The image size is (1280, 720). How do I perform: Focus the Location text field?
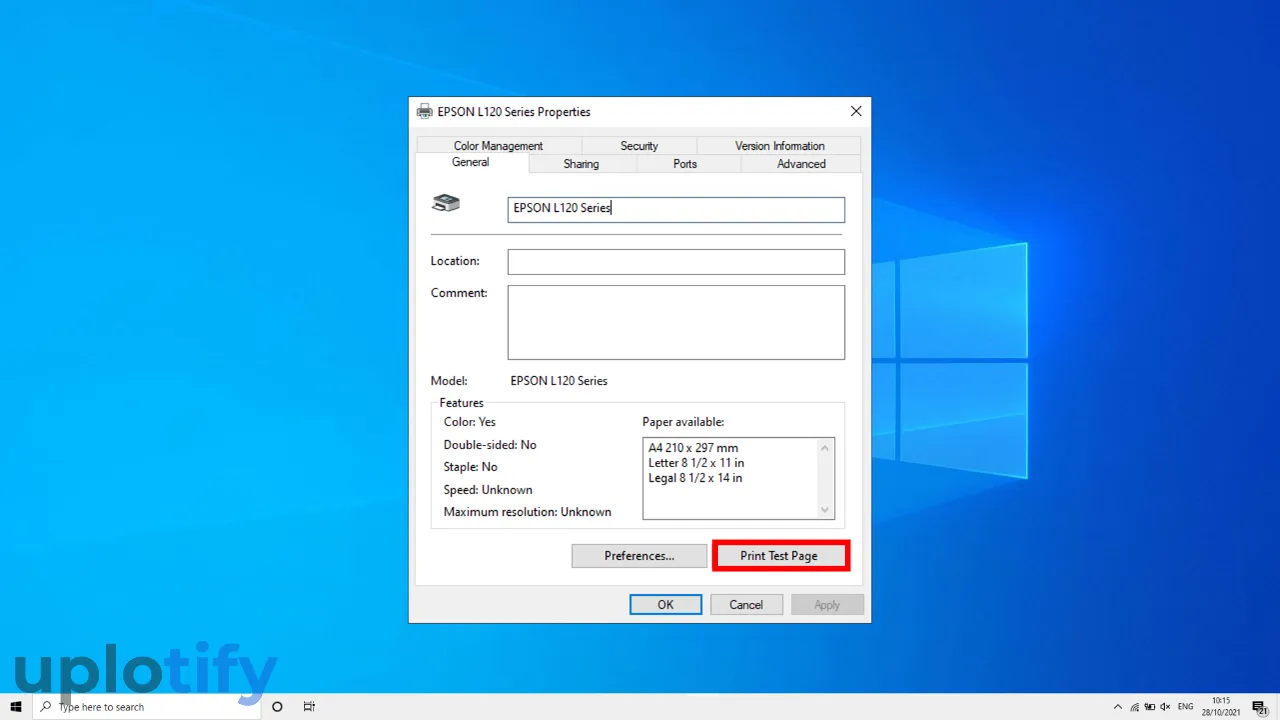(x=676, y=262)
